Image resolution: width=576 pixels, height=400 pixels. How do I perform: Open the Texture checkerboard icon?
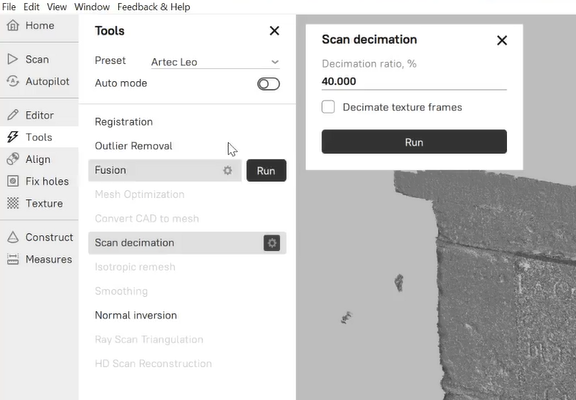click(13, 203)
